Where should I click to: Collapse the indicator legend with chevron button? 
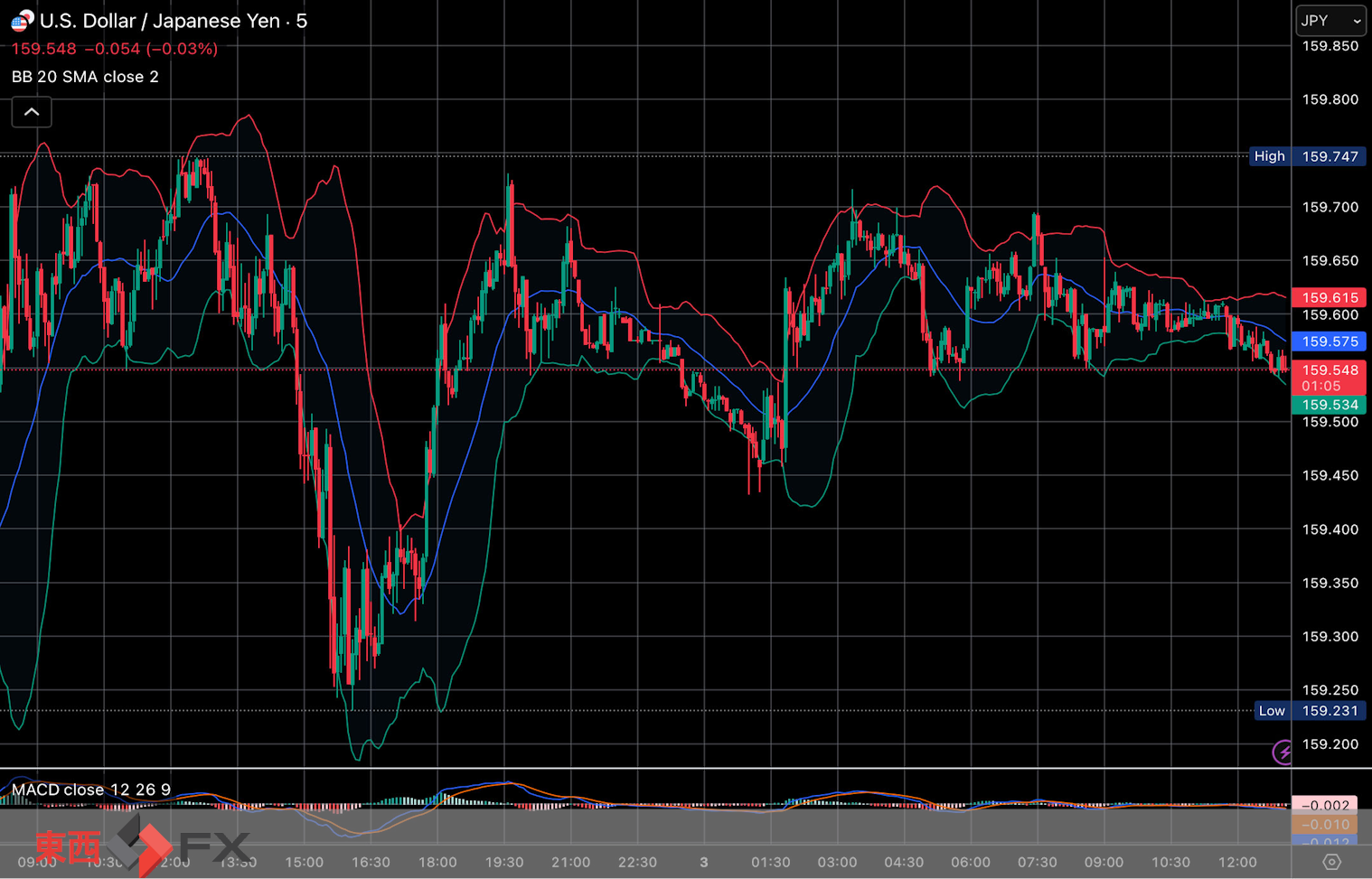pos(32,112)
